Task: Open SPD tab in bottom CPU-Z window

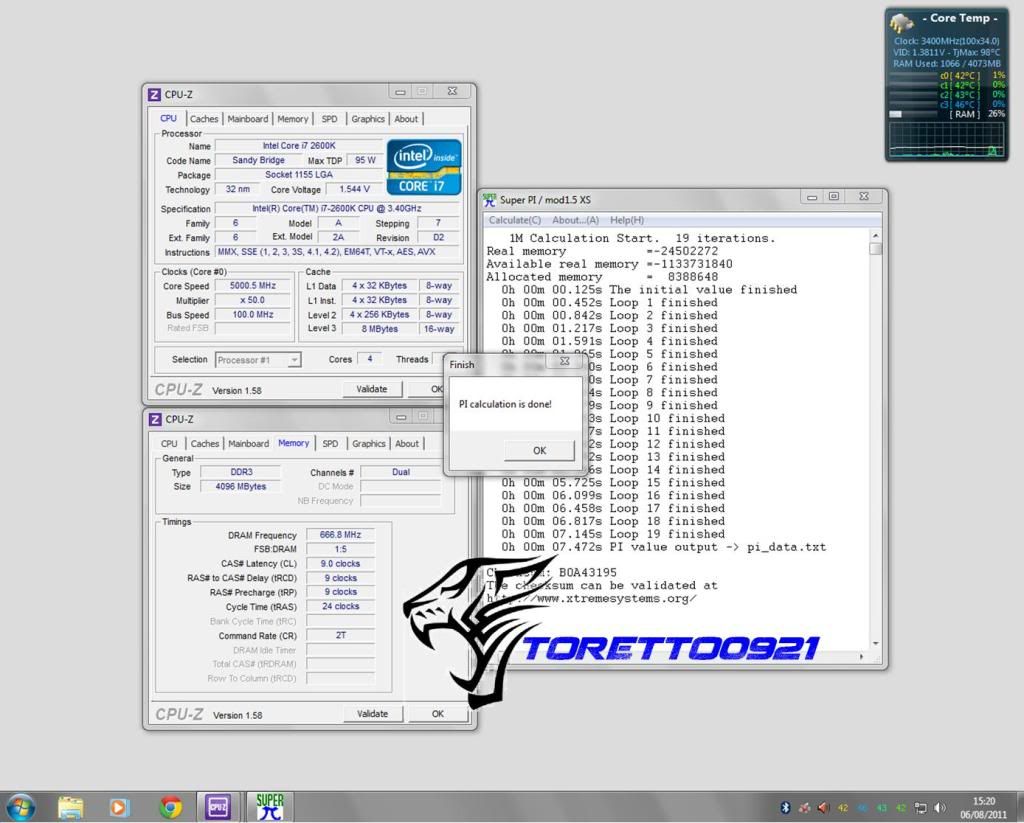Action: 330,444
